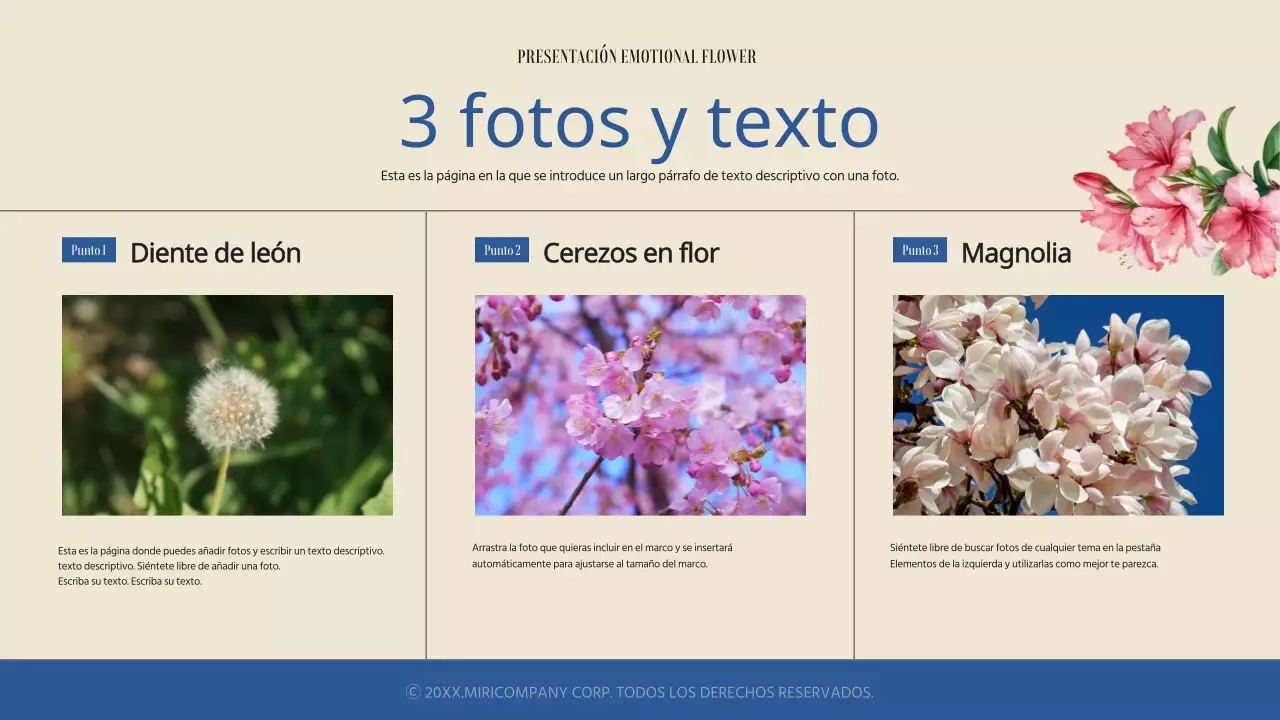Screen dimensions: 1280x720
Task: Select the 'Cerezos en flor' heading
Action: pyautogui.click(x=630, y=253)
